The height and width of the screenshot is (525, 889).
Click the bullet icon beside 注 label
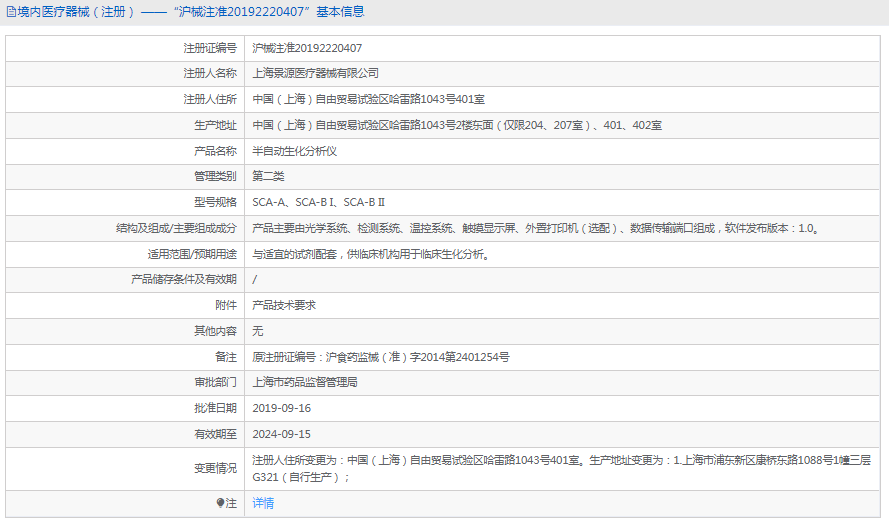(221, 503)
